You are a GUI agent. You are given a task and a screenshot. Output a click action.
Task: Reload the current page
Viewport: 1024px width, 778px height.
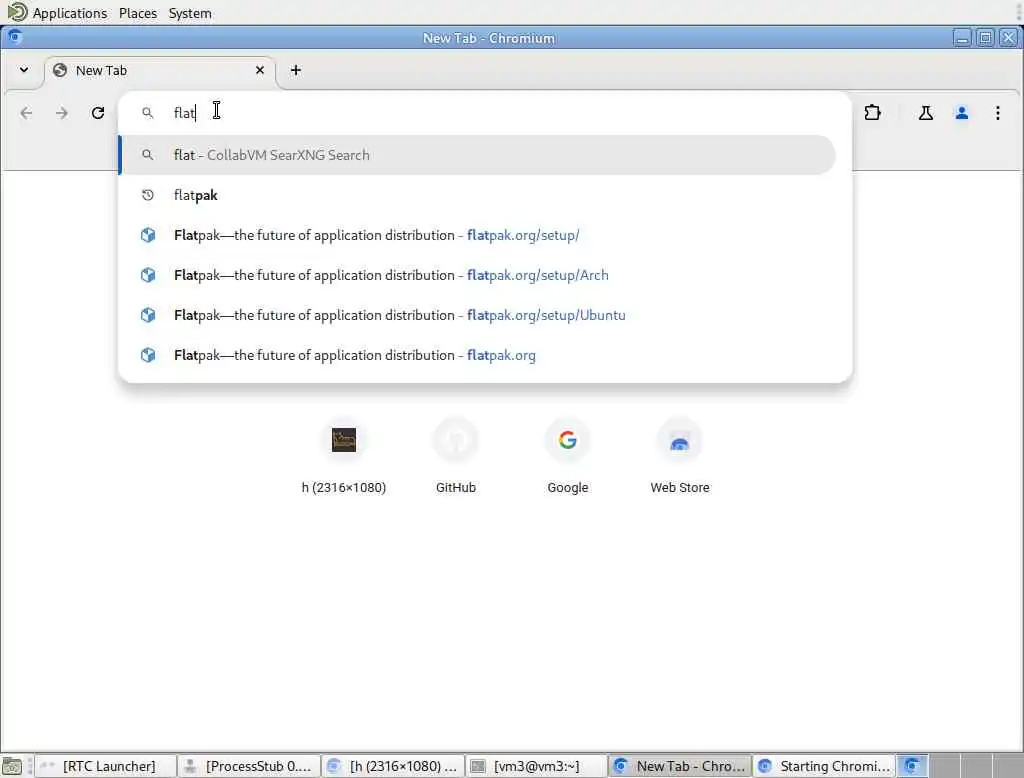click(x=98, y=113)
